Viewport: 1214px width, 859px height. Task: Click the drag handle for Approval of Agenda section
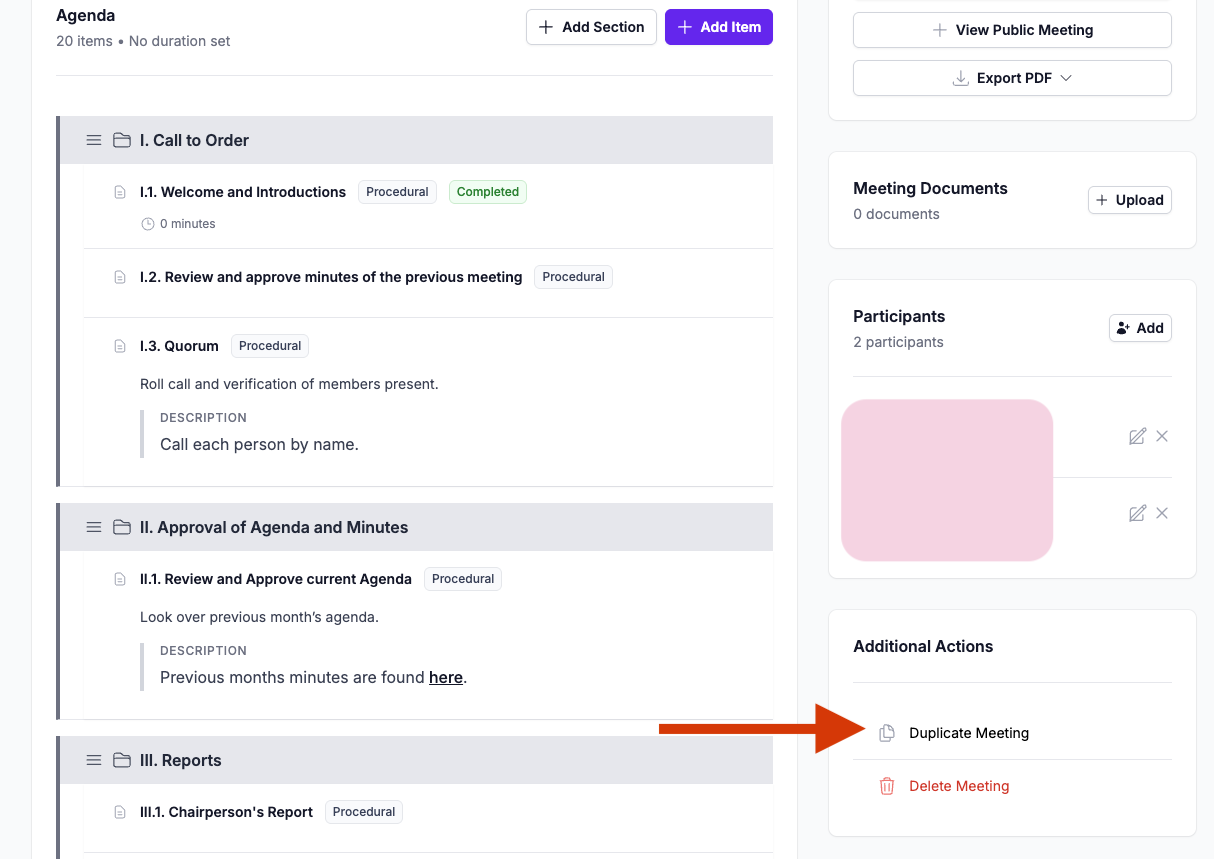click(94, 527)
